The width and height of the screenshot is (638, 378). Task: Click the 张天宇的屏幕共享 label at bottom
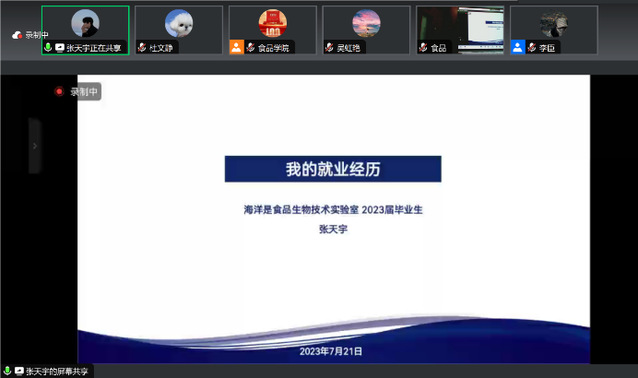(x=57, y=371)
